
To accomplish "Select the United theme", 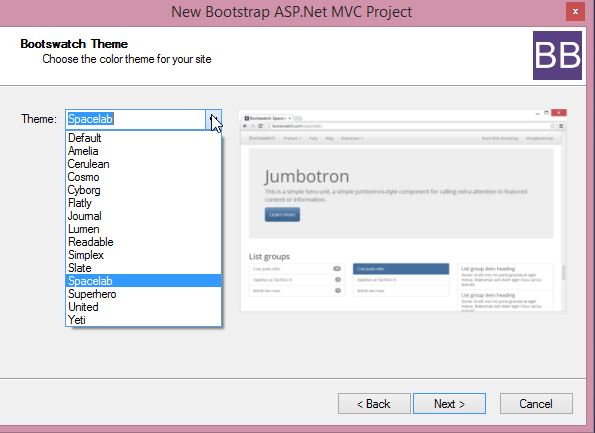I will pyautogui.click(x=143, y=307).
